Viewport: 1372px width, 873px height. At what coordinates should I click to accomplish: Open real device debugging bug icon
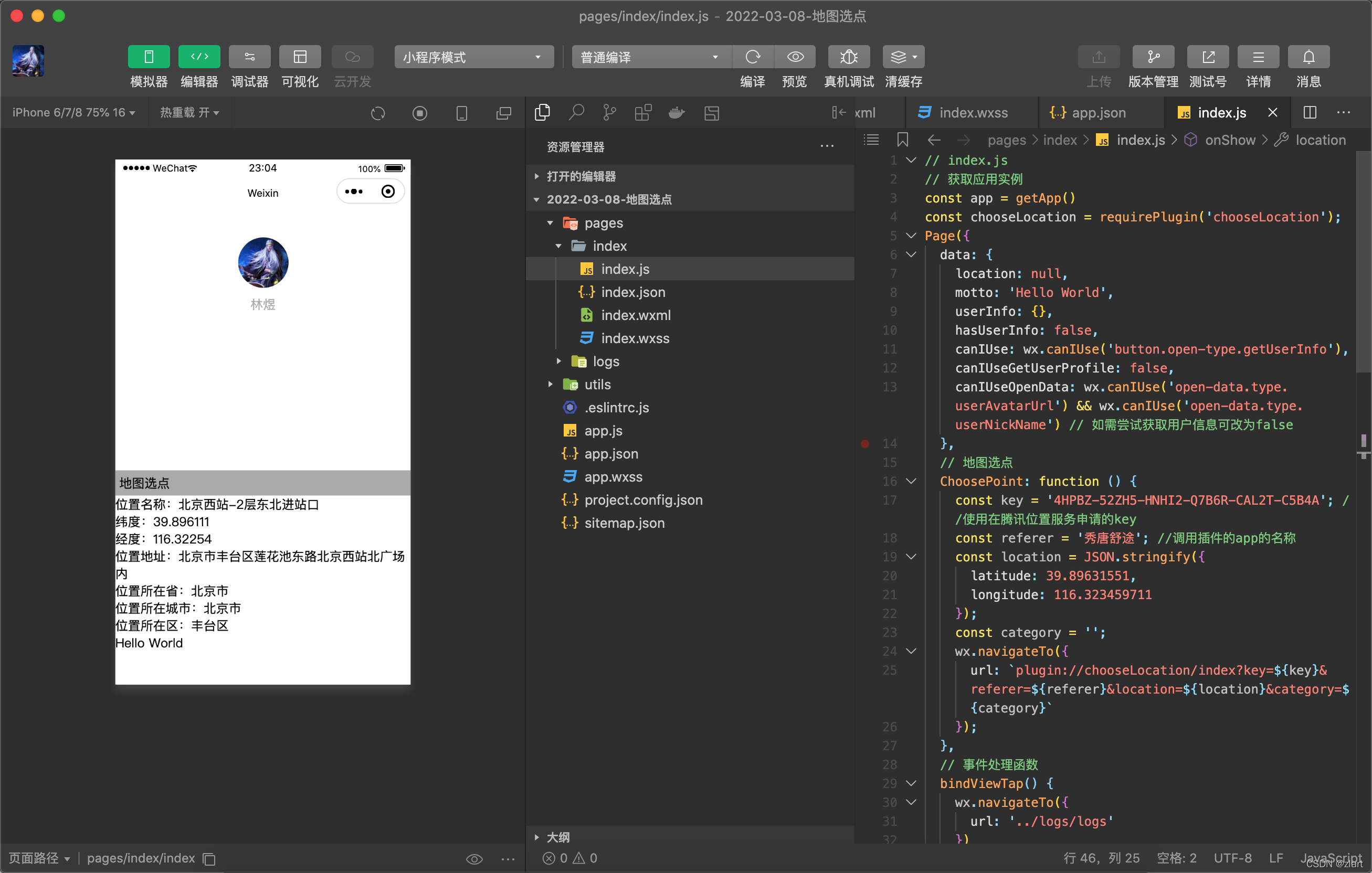pos(848,57)
